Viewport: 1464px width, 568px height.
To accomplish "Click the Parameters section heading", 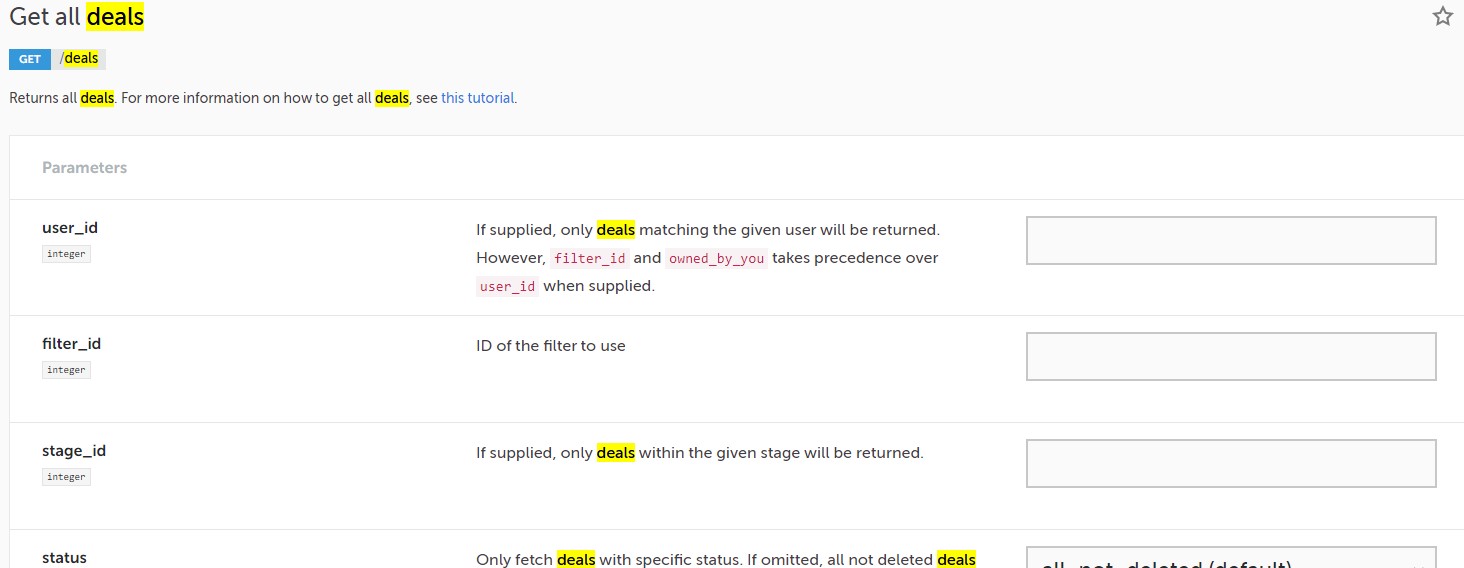I will 85,168.
